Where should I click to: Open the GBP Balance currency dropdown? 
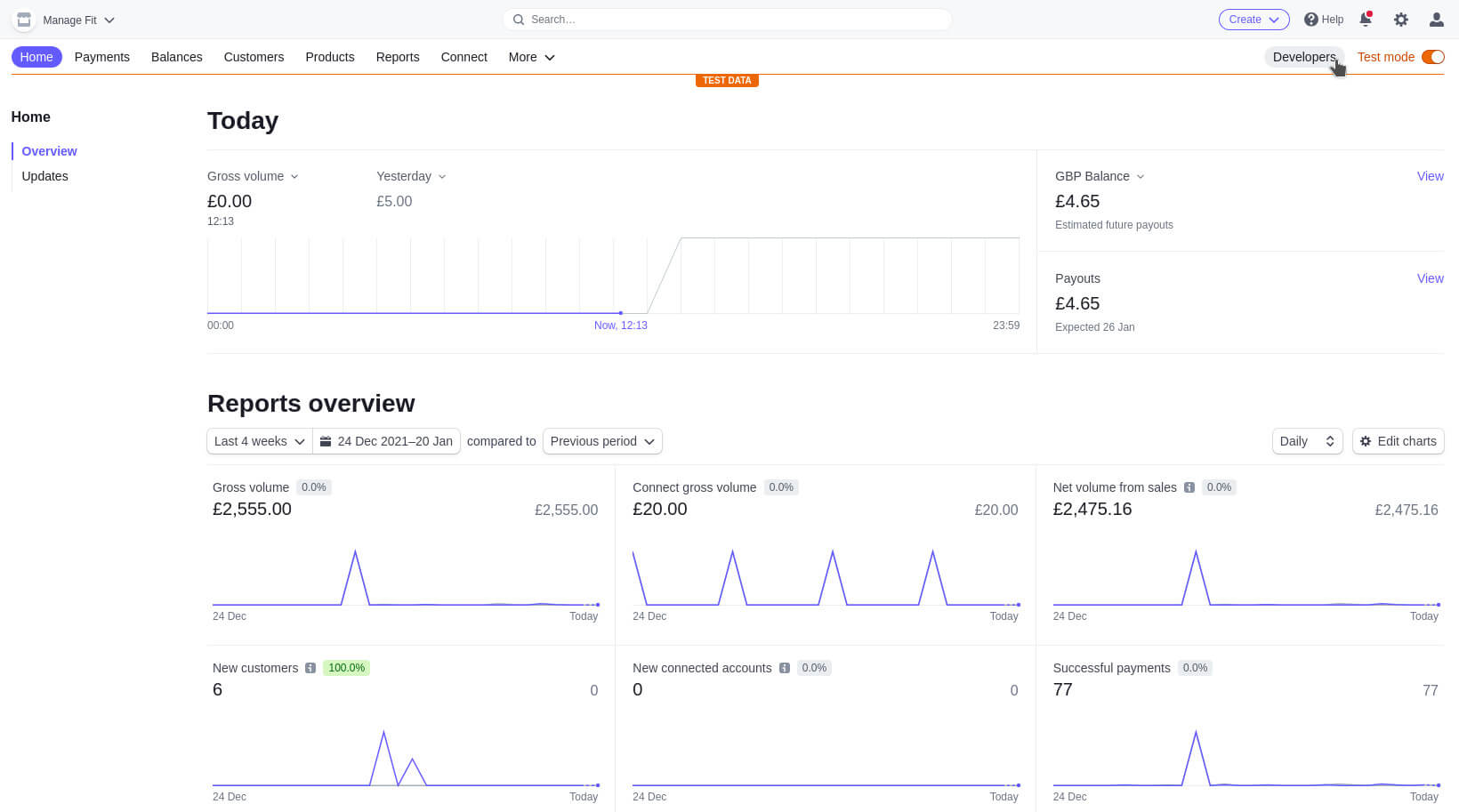[1100, 176]
